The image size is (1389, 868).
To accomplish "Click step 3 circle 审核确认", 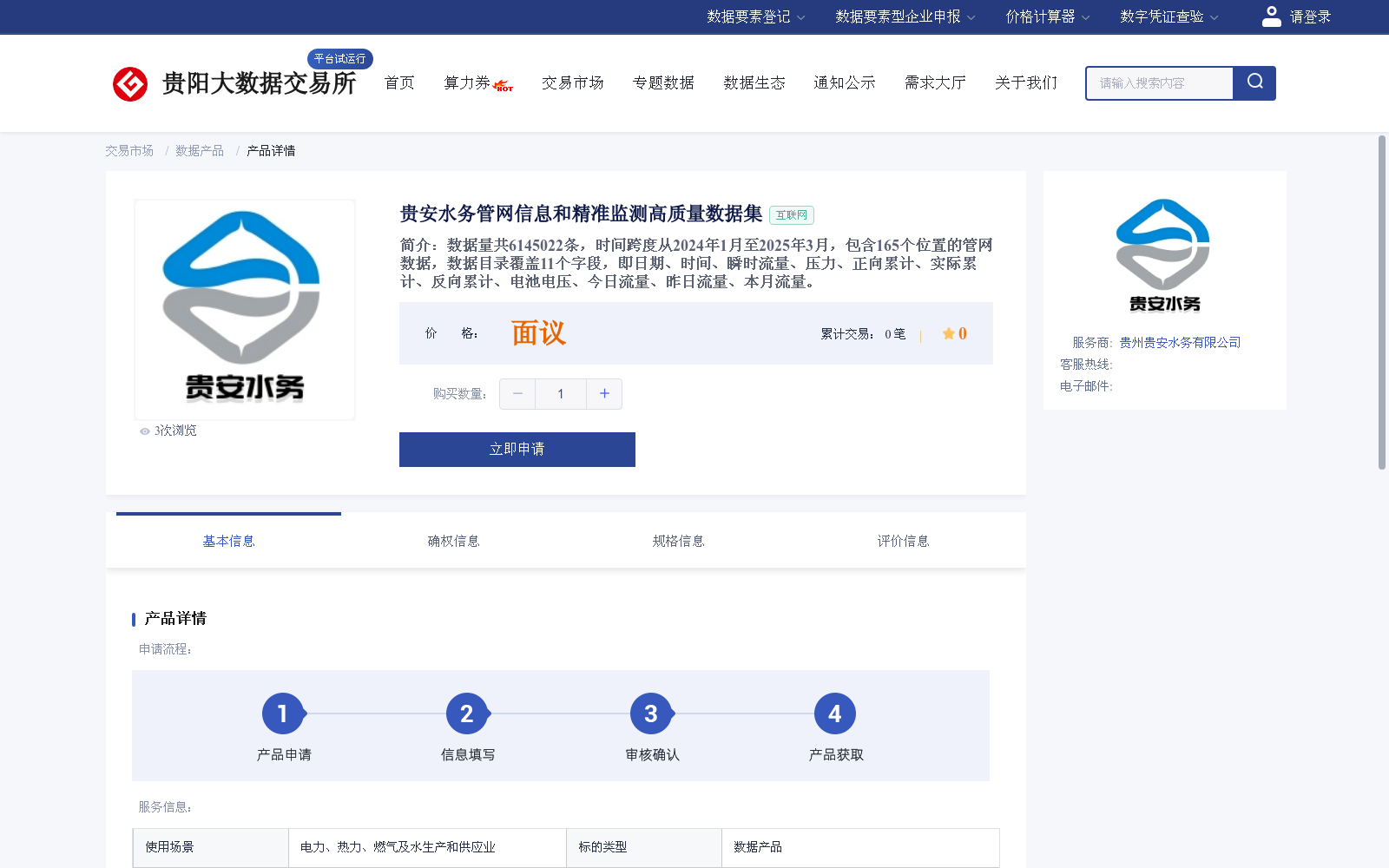I will pos(651,713).
